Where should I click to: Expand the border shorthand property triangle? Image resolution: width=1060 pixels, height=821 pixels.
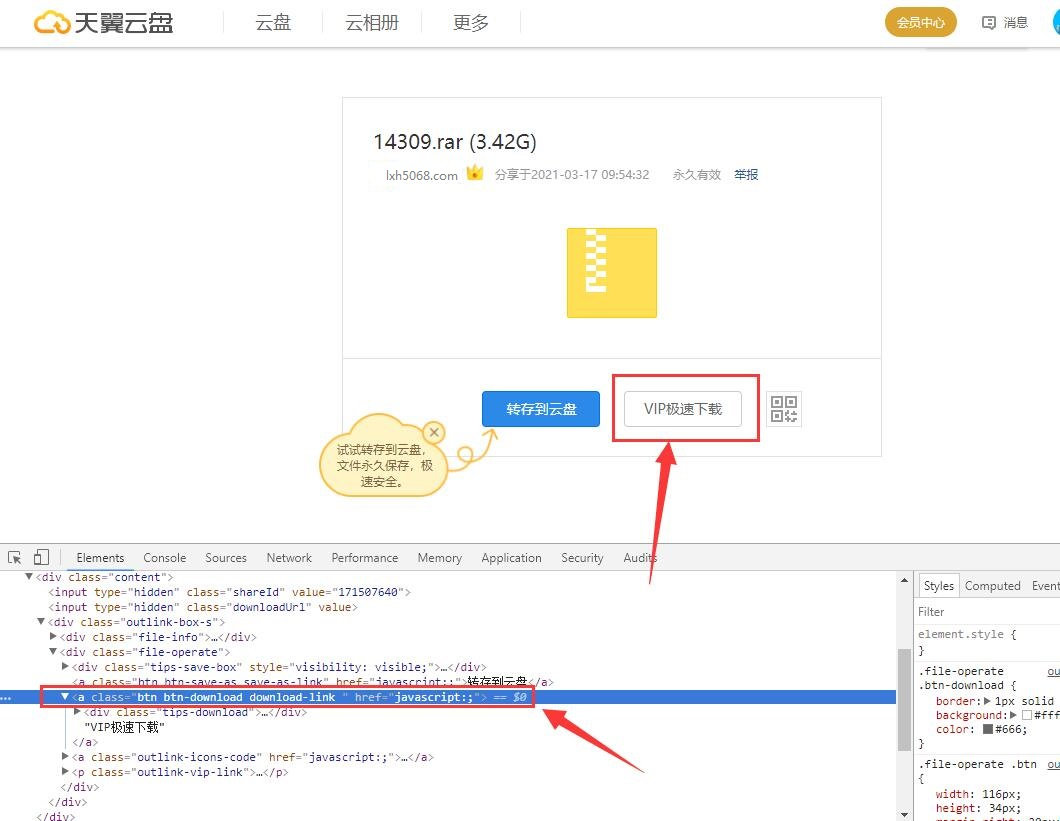pyautogui.click(x=988, y=701)
